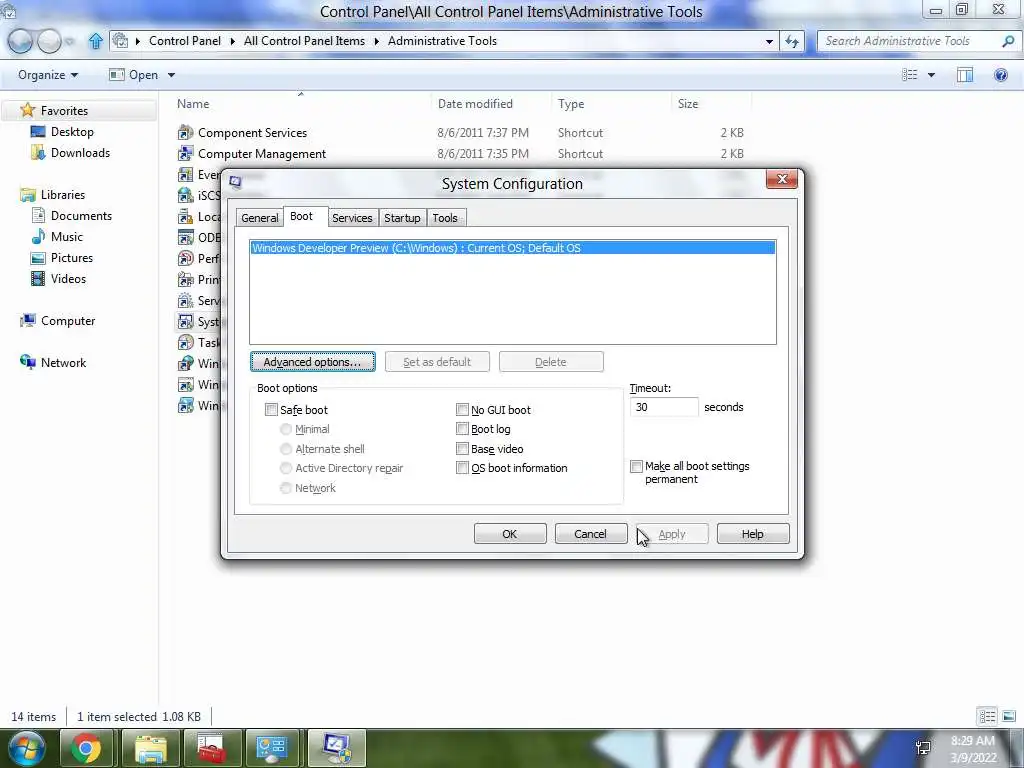Enable the Base video checkbox
The image size is (1024, 768).
462,449
